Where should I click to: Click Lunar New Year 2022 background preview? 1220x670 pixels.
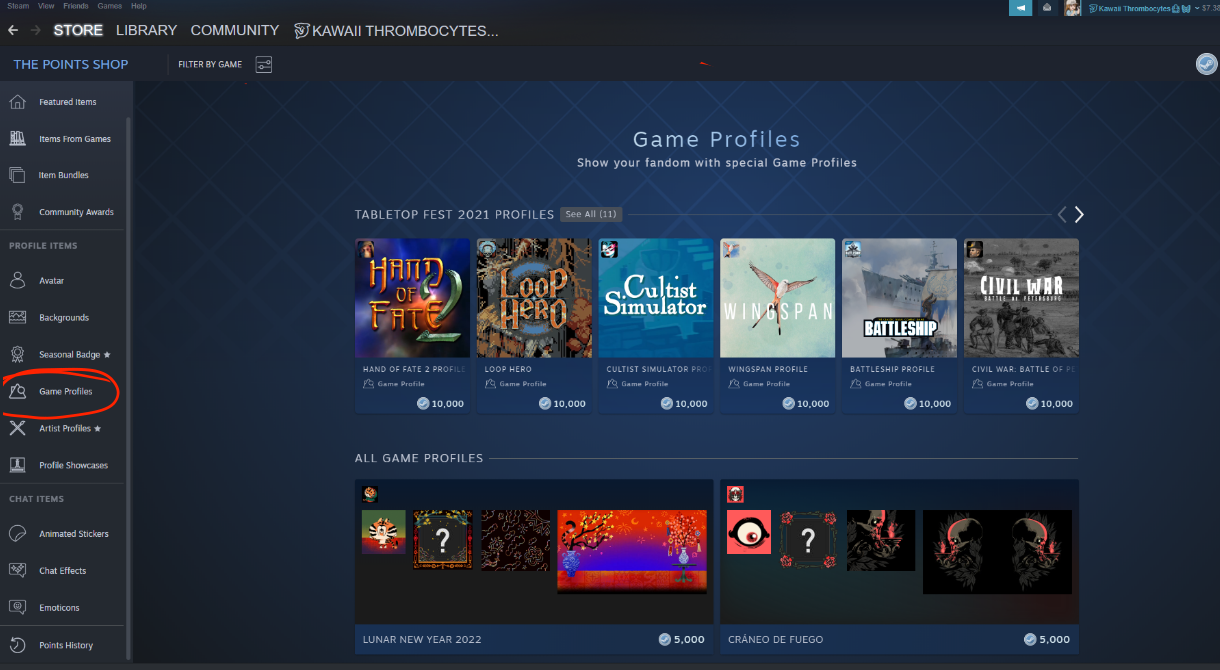click(x=632, y=551)
